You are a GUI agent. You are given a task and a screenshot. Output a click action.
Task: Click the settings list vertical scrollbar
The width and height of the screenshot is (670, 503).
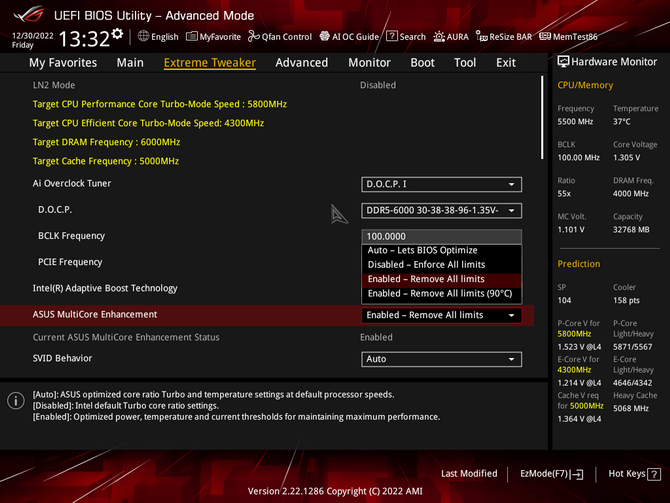click(x=542, y=118)
